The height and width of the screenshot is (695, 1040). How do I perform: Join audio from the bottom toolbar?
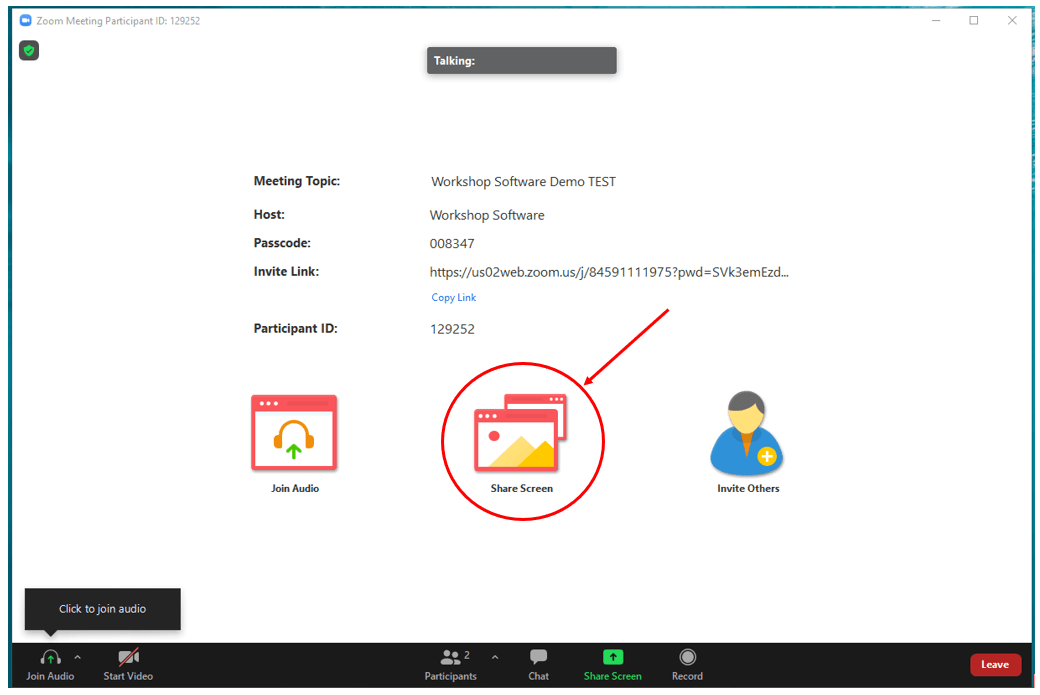(50, 665)
